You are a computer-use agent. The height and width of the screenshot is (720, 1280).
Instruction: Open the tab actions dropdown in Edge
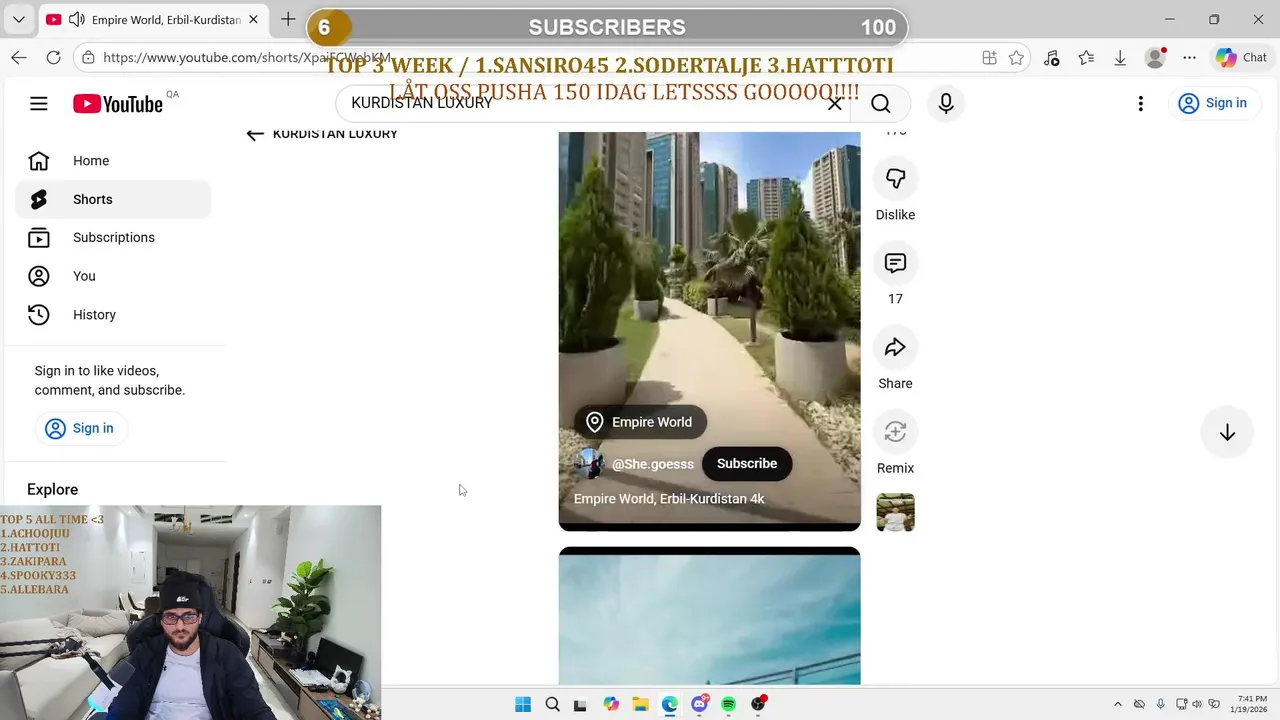tap(18, 19)
